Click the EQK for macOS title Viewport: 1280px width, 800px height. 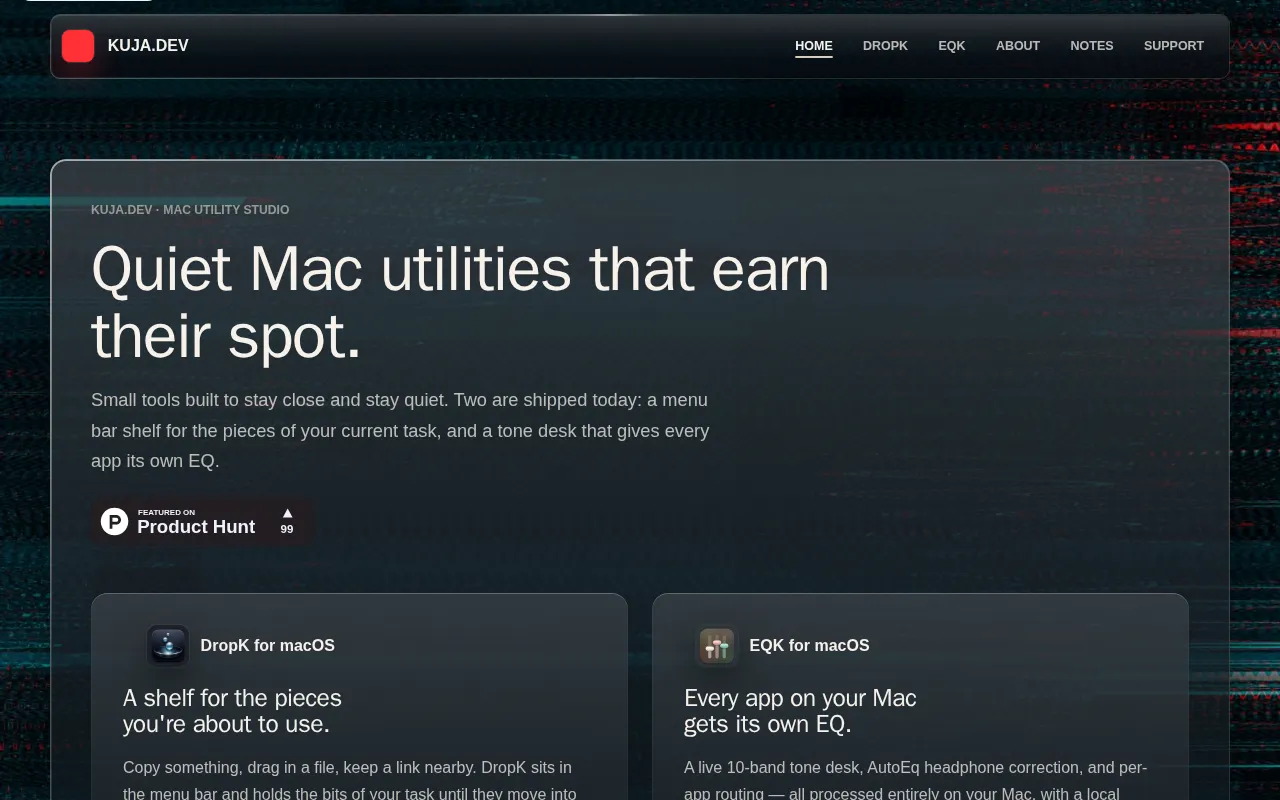[x=809, y=645]
